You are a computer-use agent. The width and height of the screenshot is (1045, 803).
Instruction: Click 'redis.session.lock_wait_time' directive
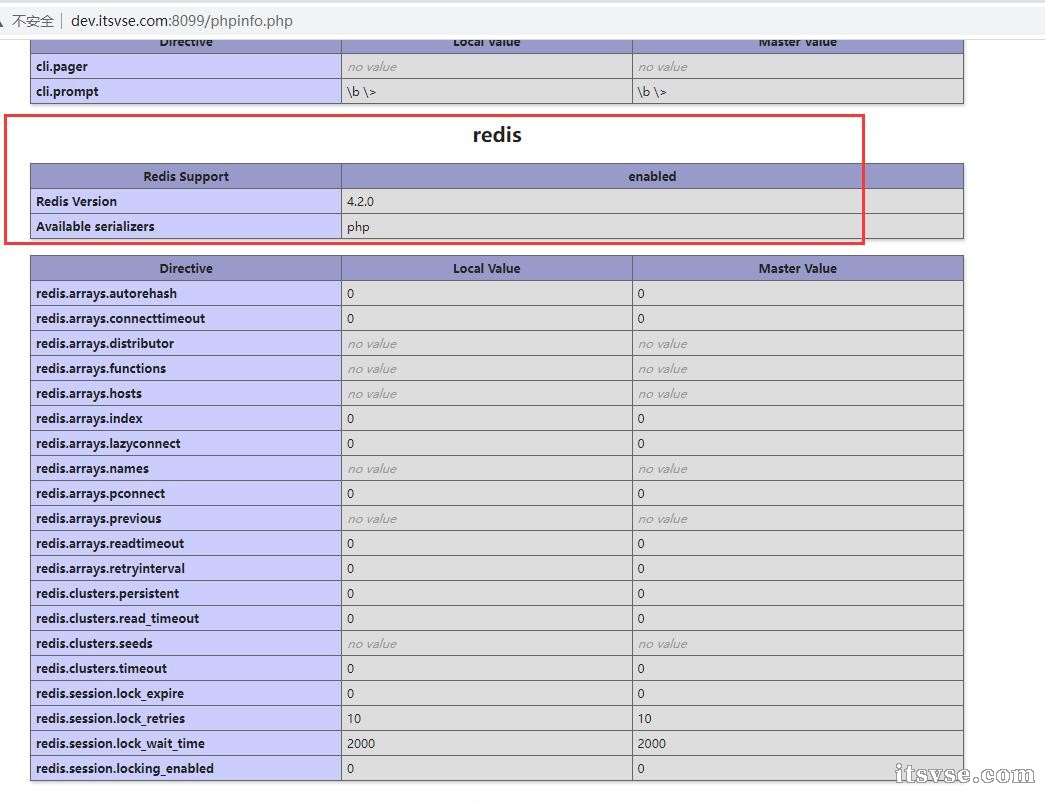point(186,743)
